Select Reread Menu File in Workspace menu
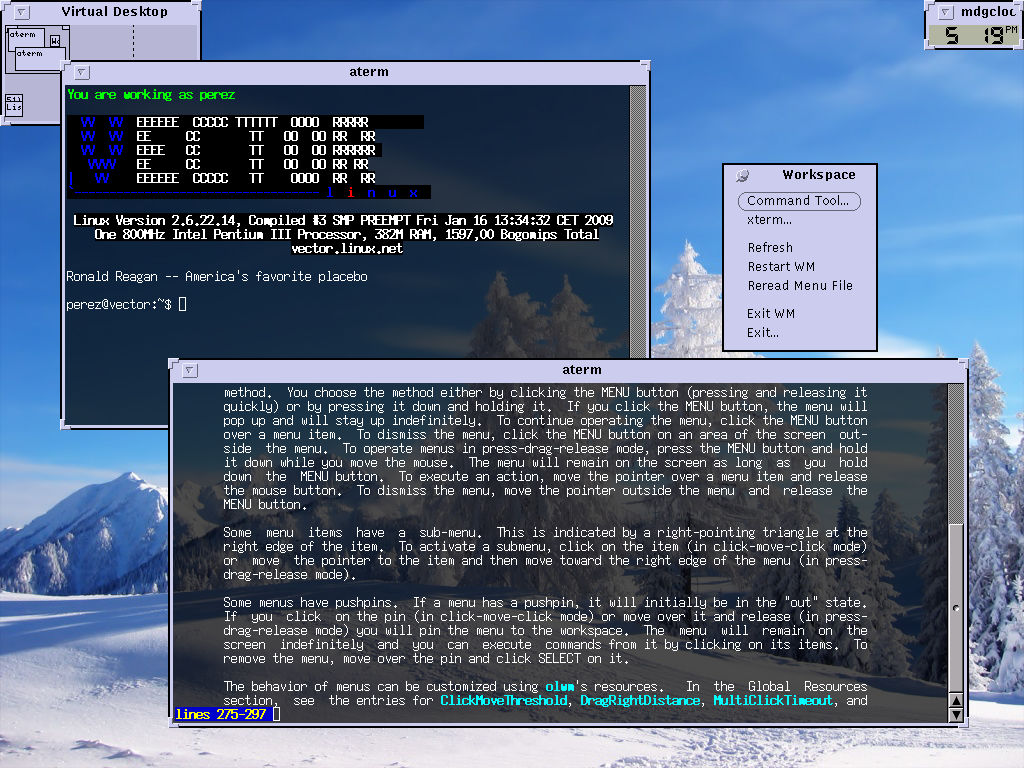The image size is (1024, 768). pyautogui.click(x=800, y=285)
